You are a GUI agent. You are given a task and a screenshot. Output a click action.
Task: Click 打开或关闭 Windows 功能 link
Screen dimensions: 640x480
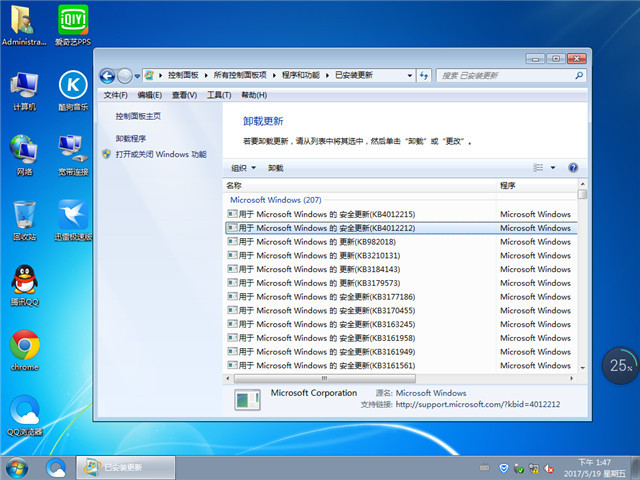tap(161, 154)
